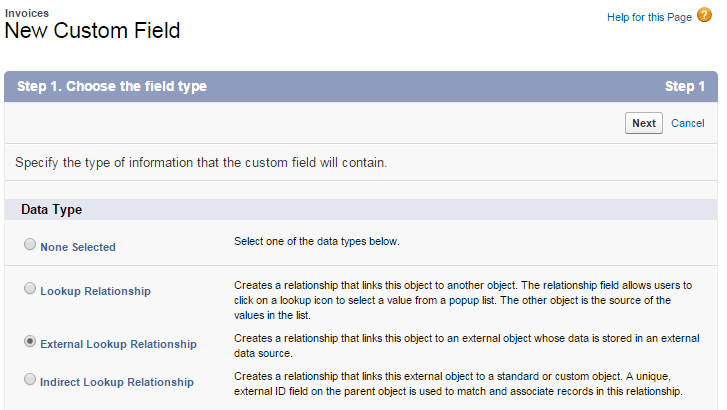Pick the Indirect Lookup Relationship radio button
The height and width of the screenshot is (410, 727).
click(30, 380)
